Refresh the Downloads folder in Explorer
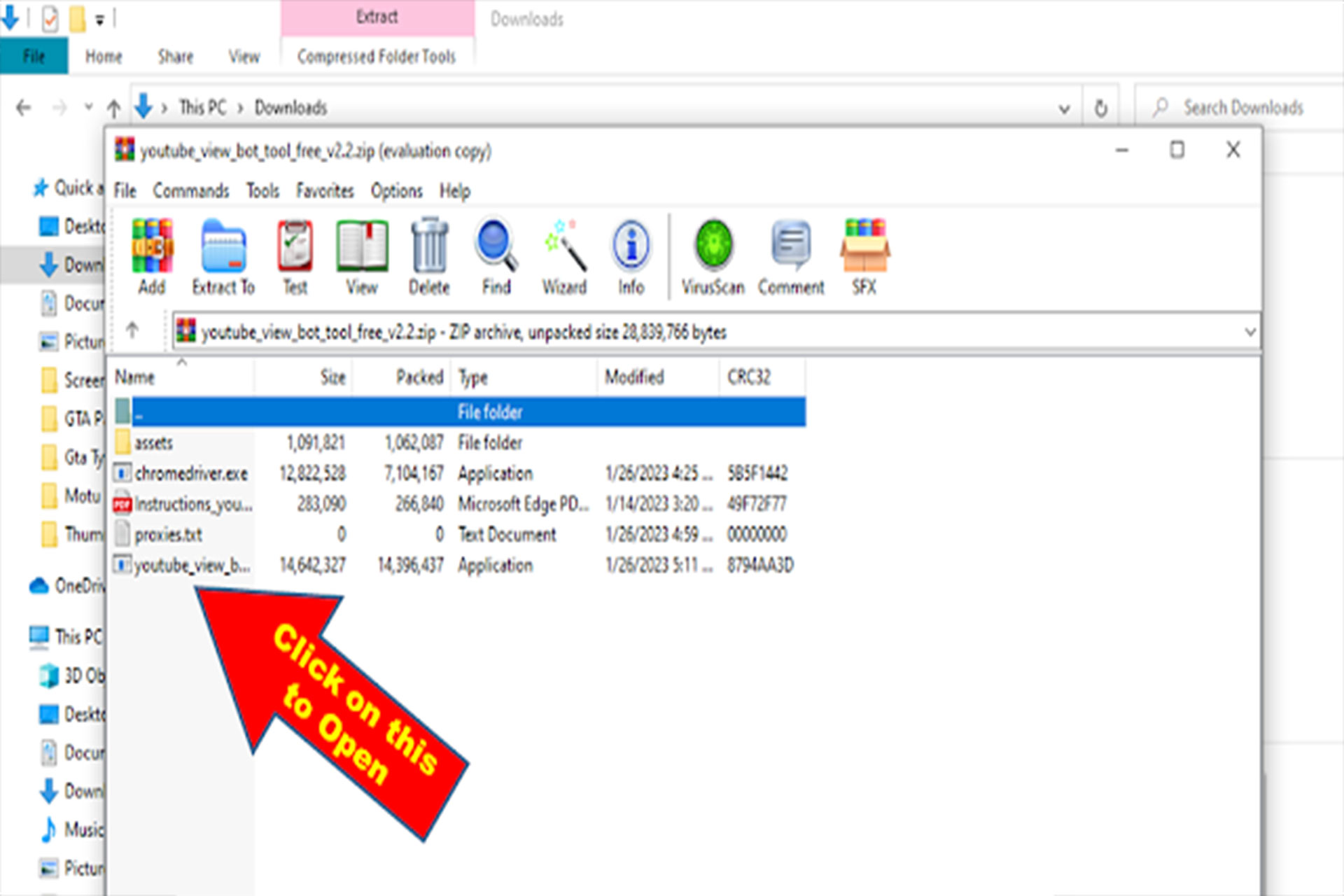This screenshot has height=896, width=1344. pyautogui.click(x=1101, y=108)
